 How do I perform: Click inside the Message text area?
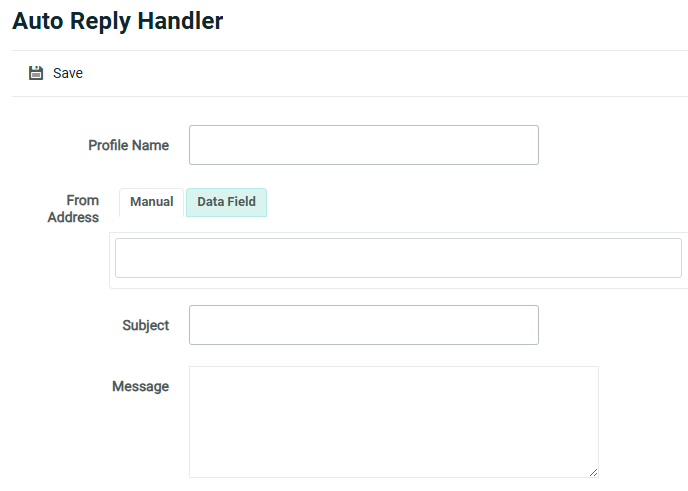tap(393, 421)
